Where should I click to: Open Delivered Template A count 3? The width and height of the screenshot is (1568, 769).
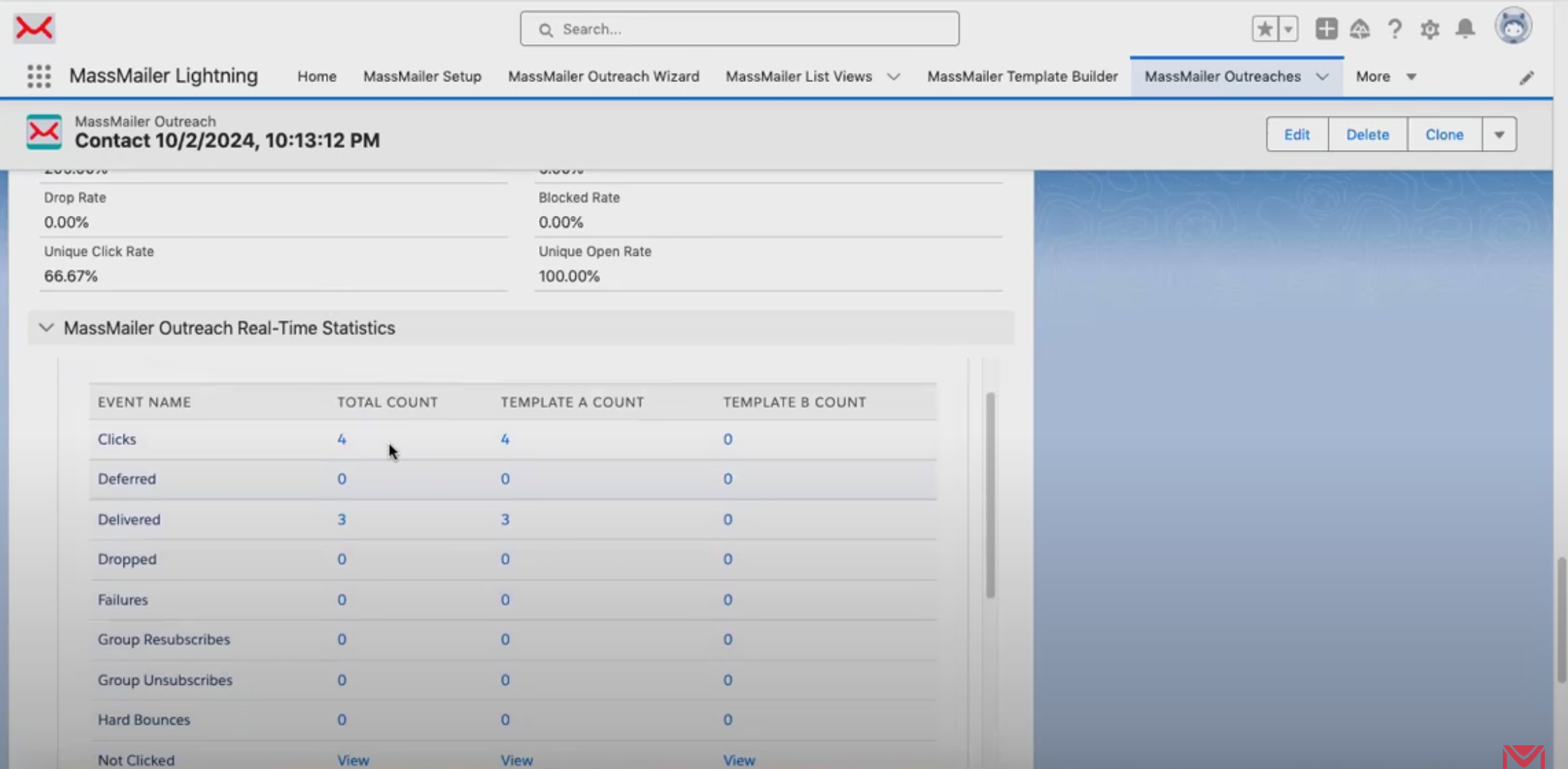pos(505,519)
